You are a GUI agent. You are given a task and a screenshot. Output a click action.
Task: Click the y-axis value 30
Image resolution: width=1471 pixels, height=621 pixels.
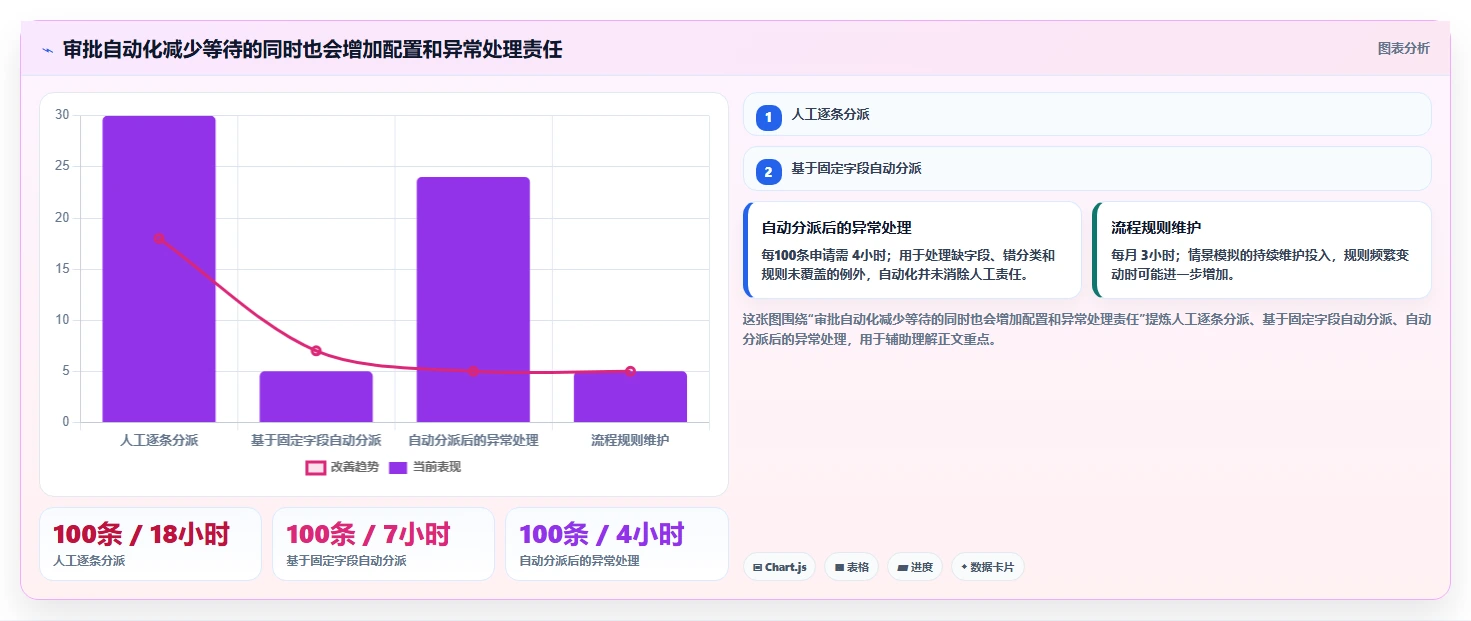click(x=62, y=115)
